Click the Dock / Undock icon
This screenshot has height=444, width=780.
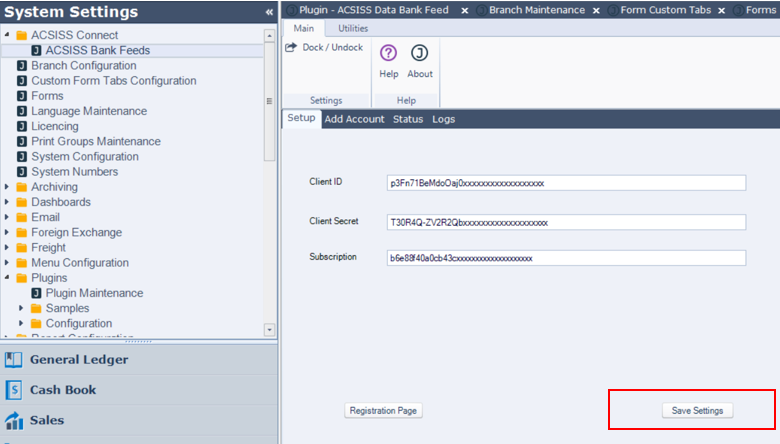[291, 47]
